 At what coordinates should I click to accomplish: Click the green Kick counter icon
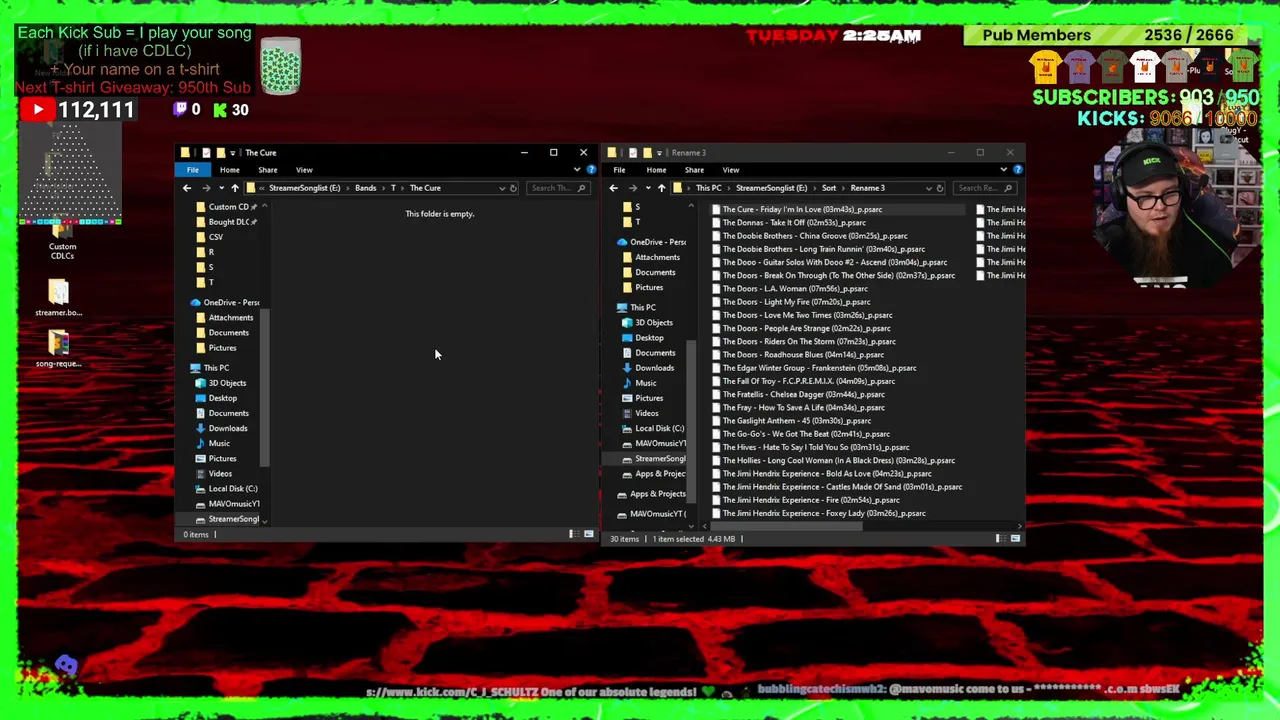pyautogui.click(x=220, y=110)
